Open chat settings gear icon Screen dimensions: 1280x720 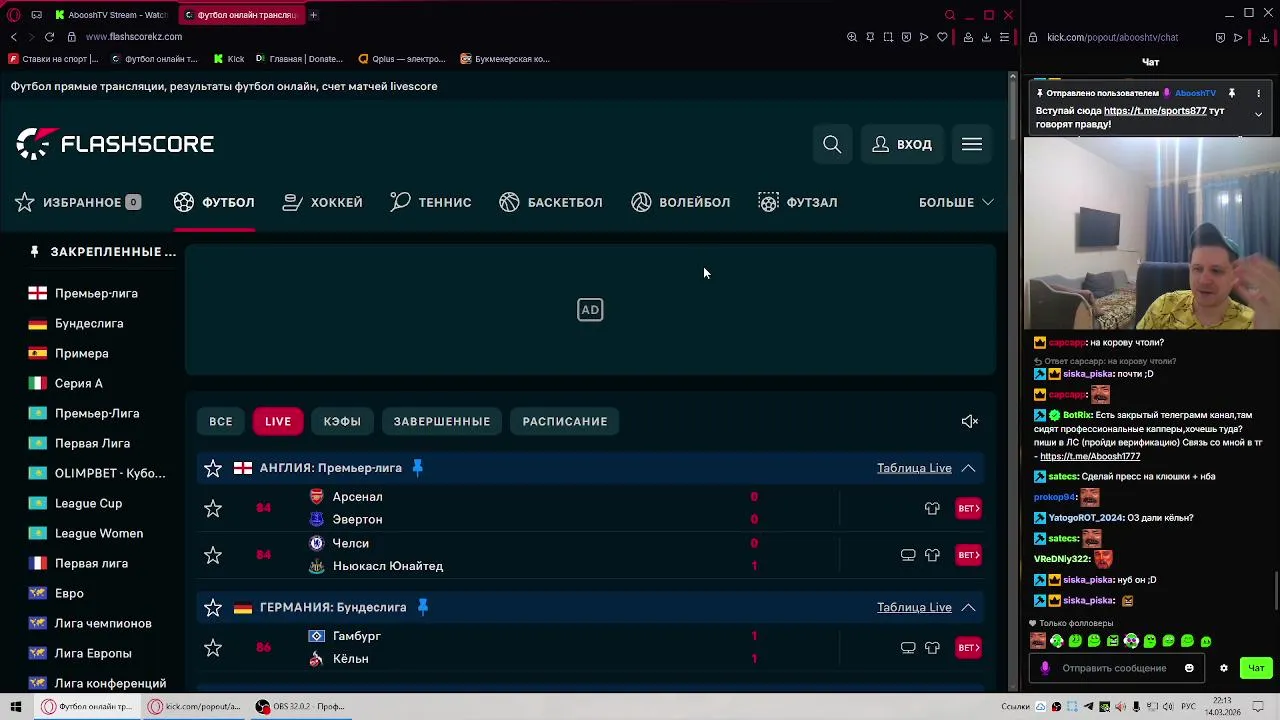tap(1223, 668)
